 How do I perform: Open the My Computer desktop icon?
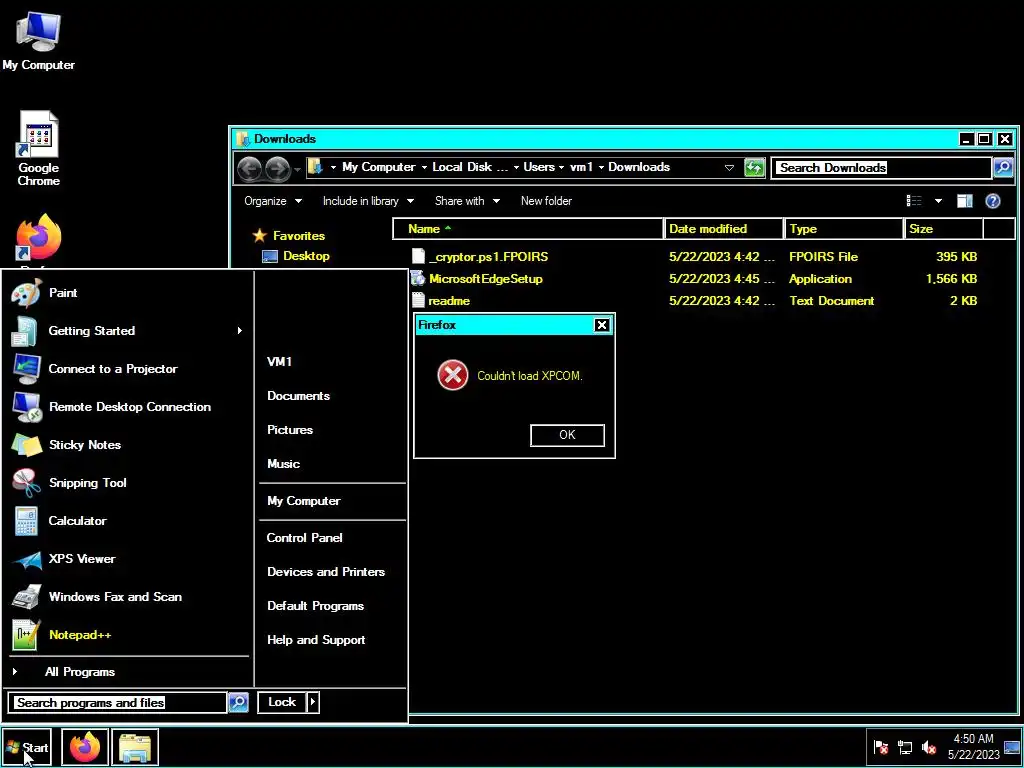(x=38, y=40)
